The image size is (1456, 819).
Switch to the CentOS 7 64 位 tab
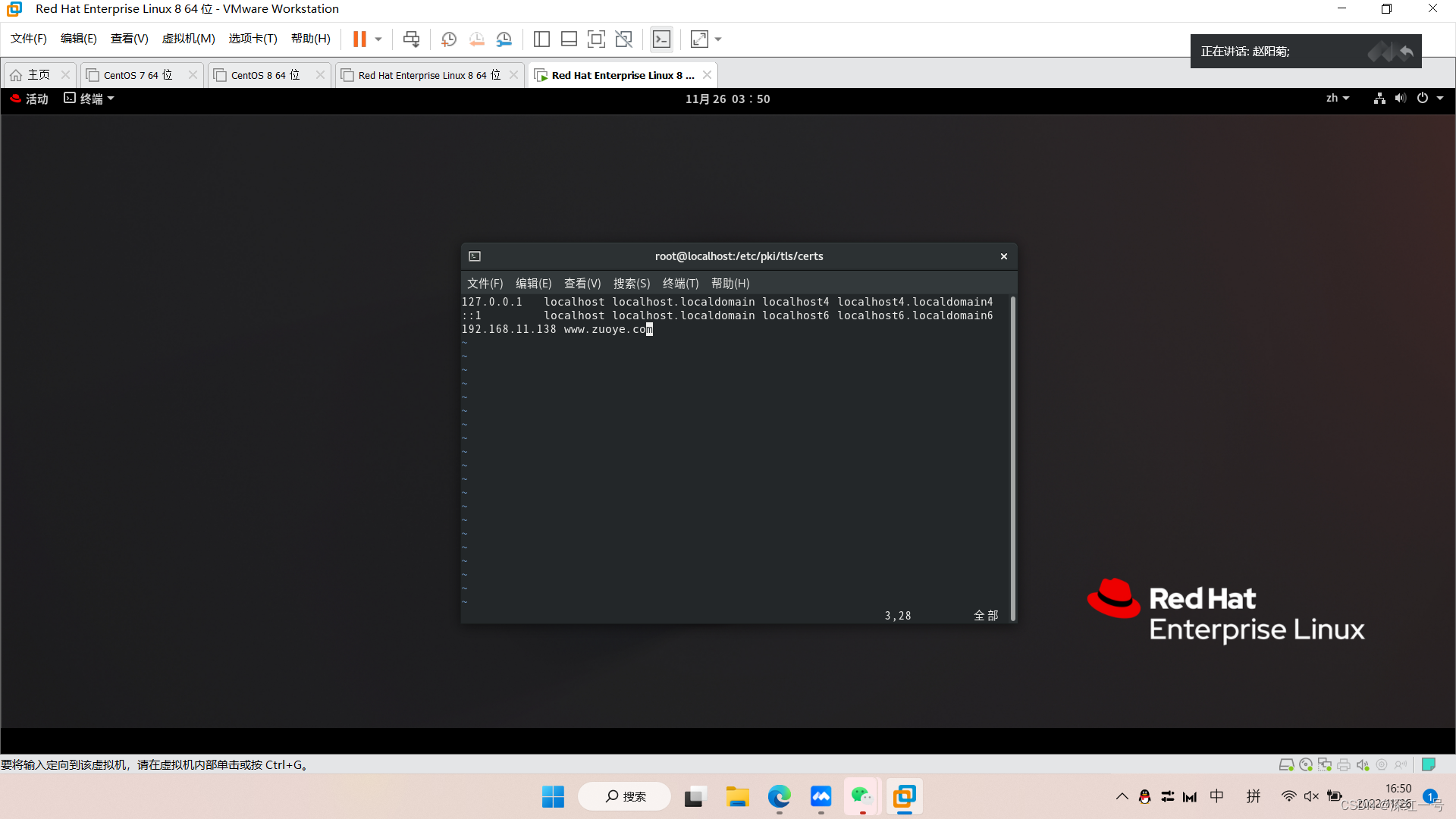pos(138,75)
